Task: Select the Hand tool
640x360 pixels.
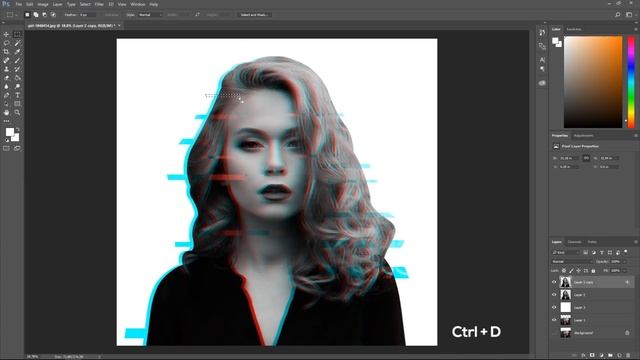Action: tap(6, 112)
